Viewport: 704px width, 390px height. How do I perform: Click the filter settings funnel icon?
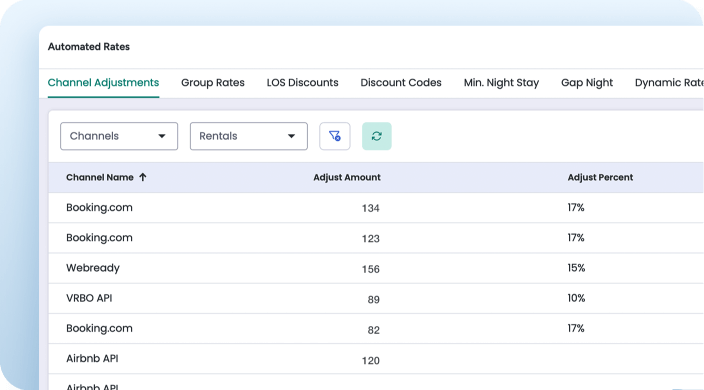pyautogui.click(x=334, y=136)
